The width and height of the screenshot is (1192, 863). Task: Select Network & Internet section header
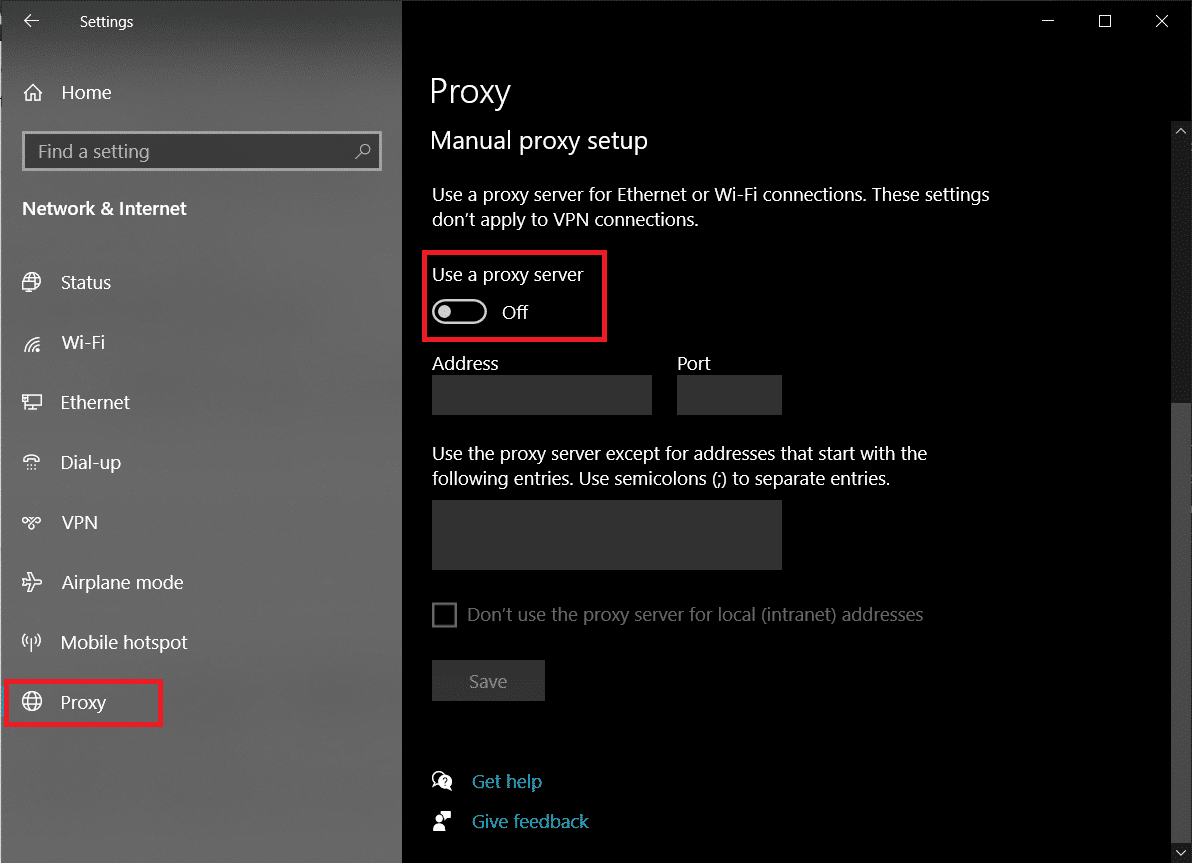(103, 208)
